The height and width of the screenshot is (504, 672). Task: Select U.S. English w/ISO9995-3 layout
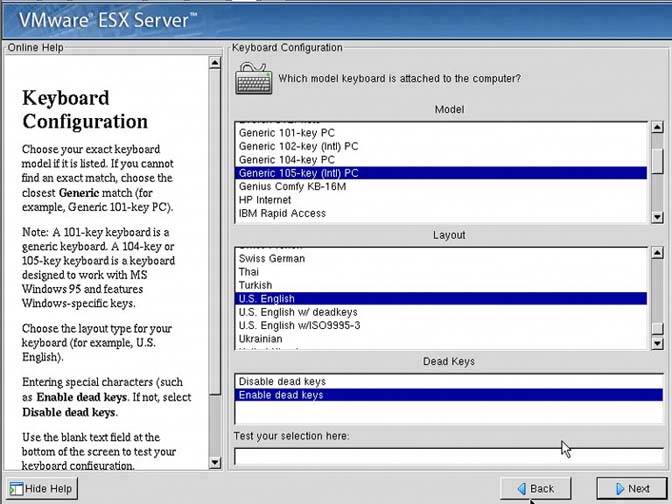coord(441,325)
